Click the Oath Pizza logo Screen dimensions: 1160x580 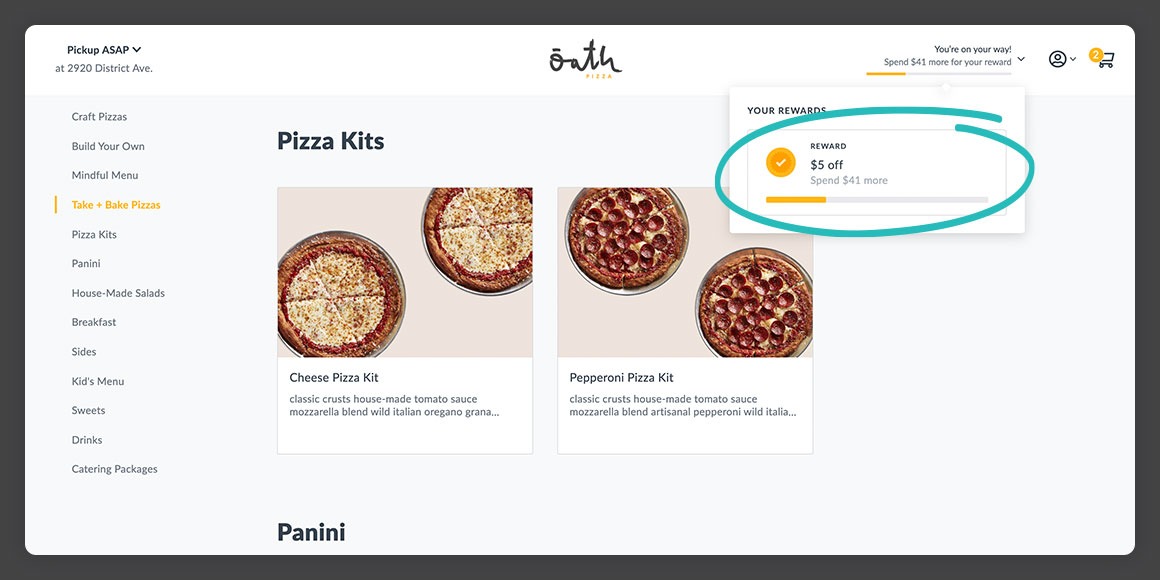coord(586,57)
